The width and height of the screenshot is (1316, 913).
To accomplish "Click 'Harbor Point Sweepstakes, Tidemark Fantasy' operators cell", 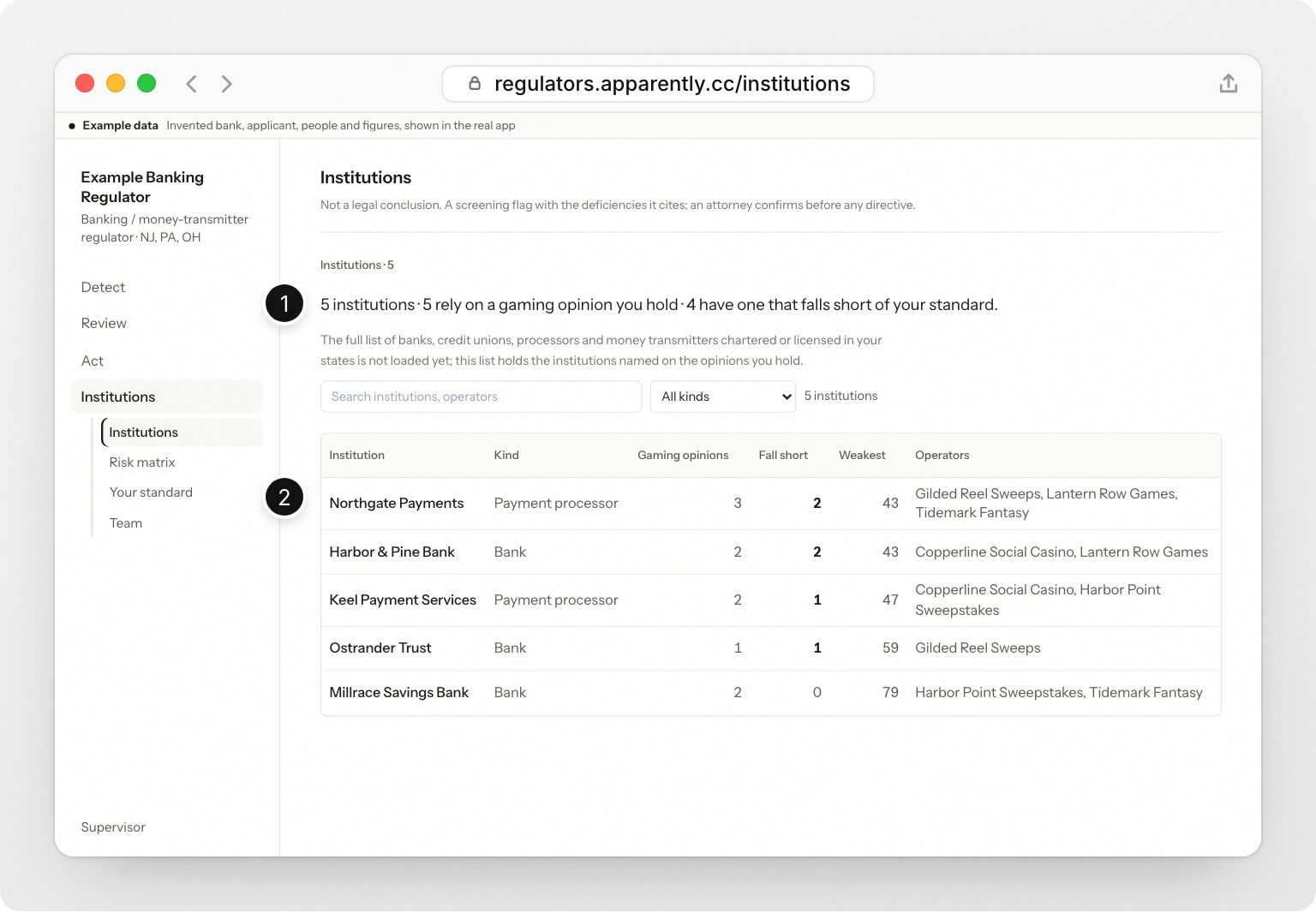I will pyautogui.click(x=1059, y=693).
